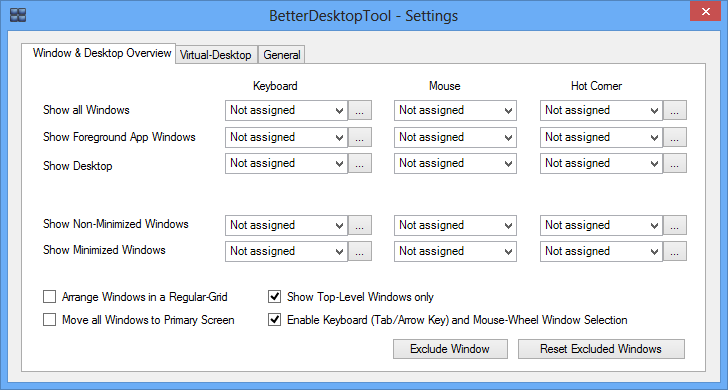728x390 pixels.
Task: Open Hot Corner dropdown for Show Desktop
Action: 601,163
